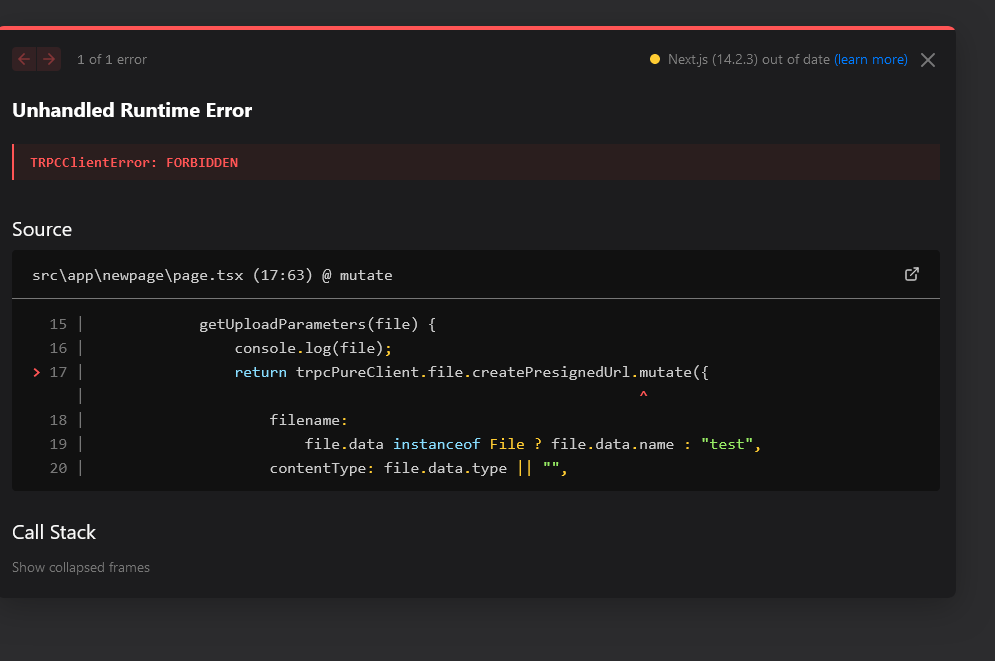Viewport: 995px width, 661px height.
Task: Click the 'Next.js (14.2.3) out of date' text
Action: [x=748, y=60]
